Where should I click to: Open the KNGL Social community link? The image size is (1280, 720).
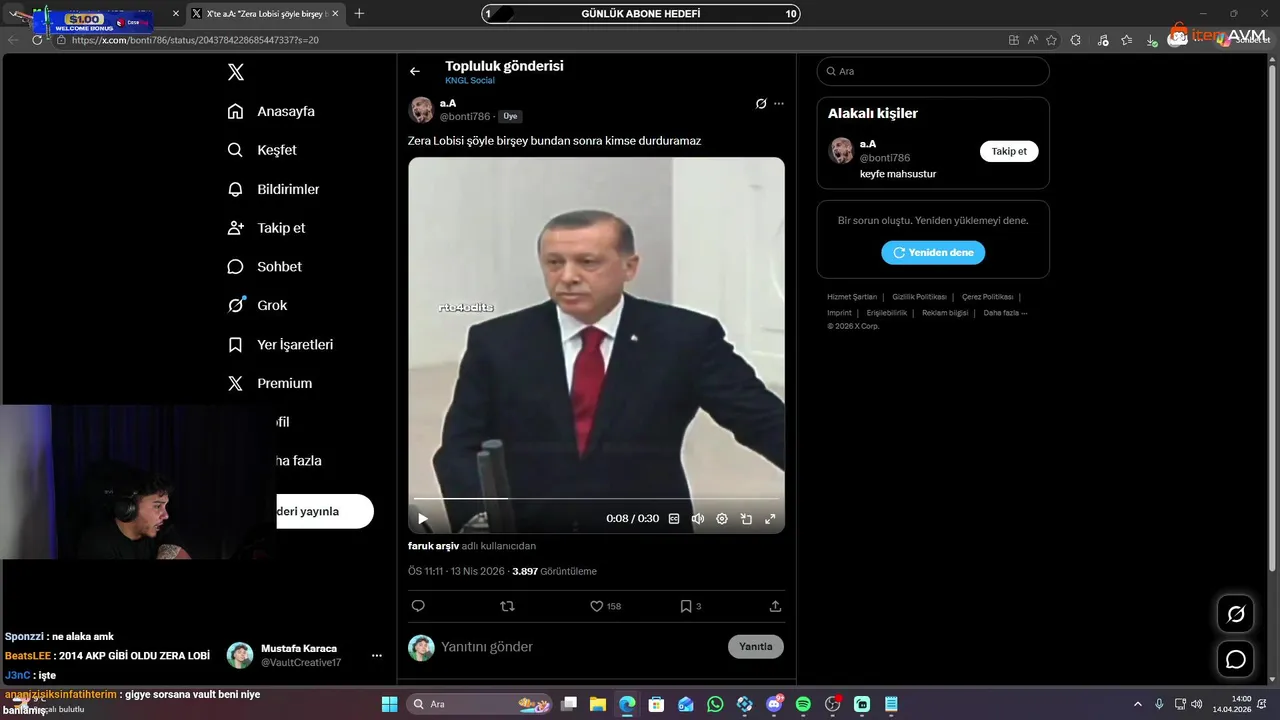(x=470, y=81)
